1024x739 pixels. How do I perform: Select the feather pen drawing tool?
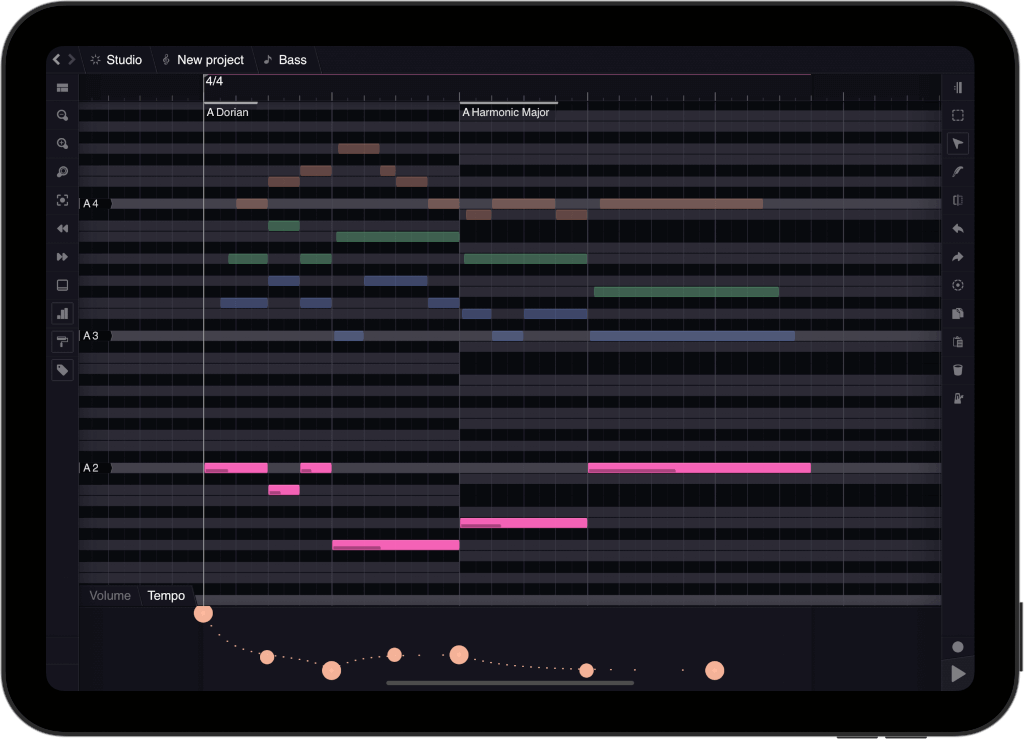(x=957, y=172)
